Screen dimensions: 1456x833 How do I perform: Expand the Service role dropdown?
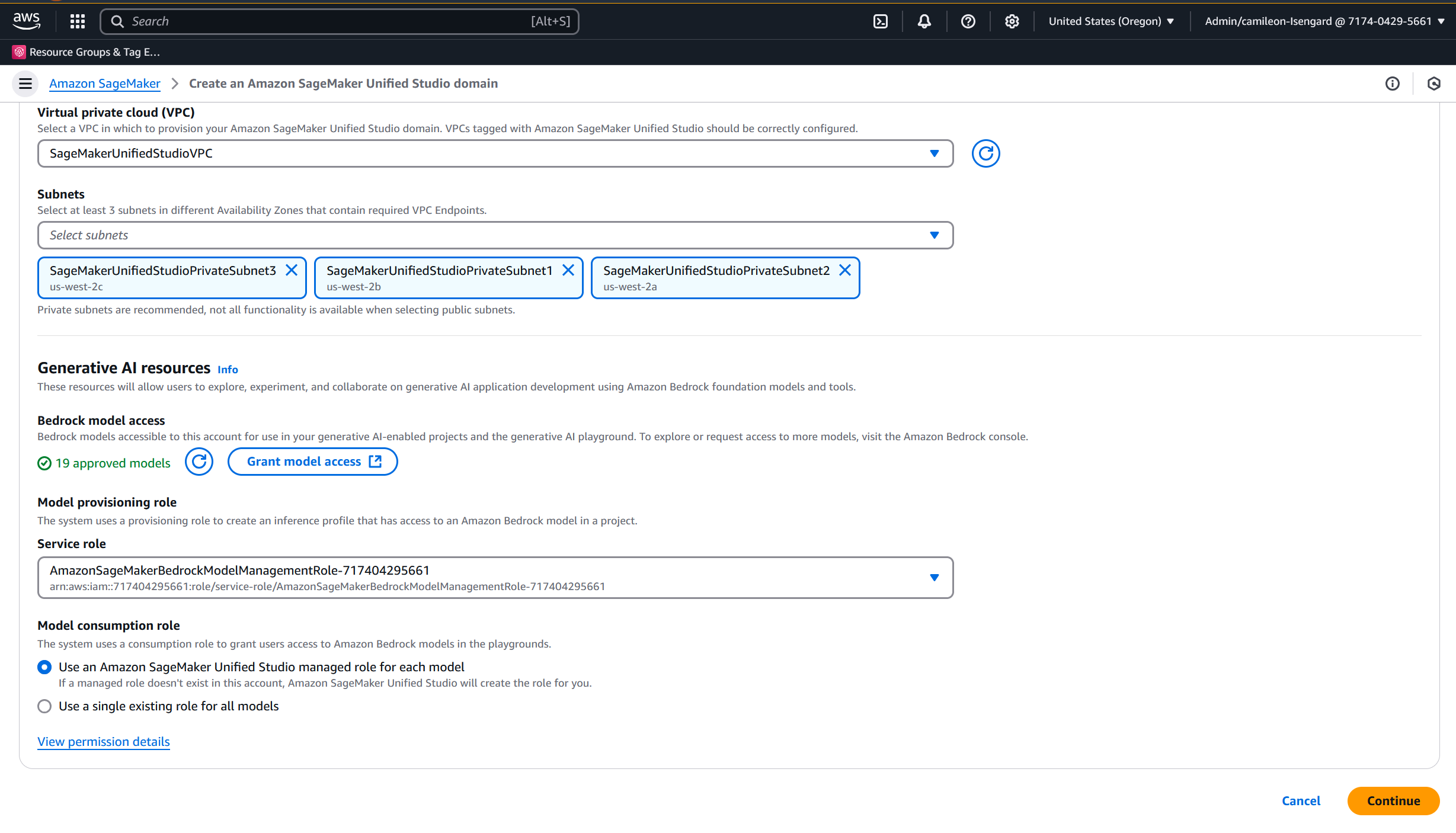[495, 578]
